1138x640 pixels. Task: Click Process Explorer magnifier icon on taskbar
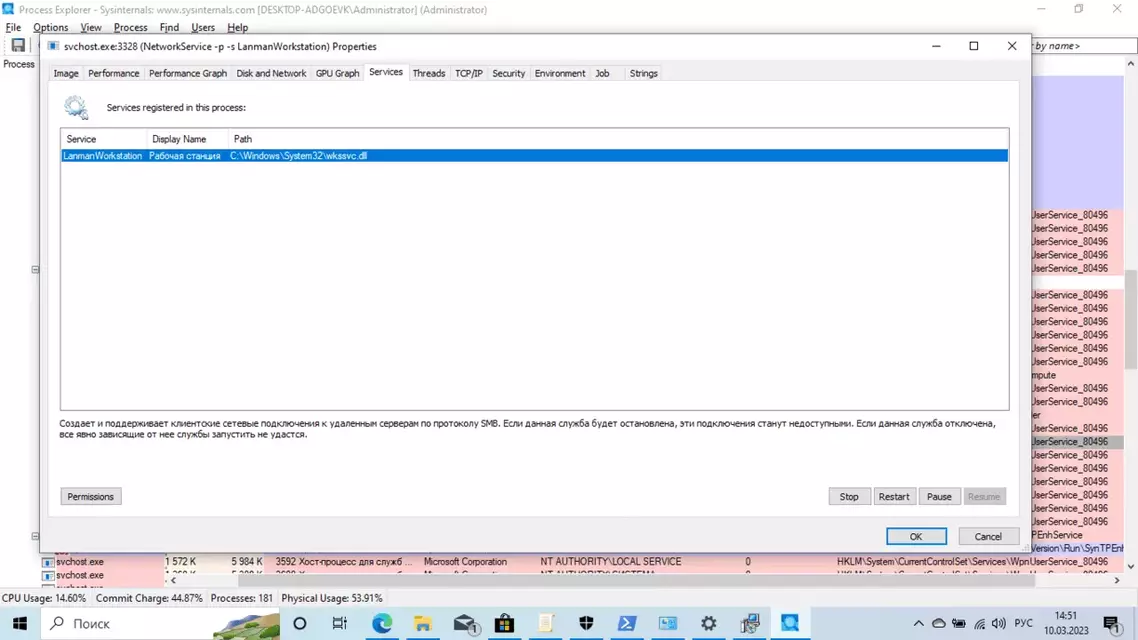tap(790, 623)
